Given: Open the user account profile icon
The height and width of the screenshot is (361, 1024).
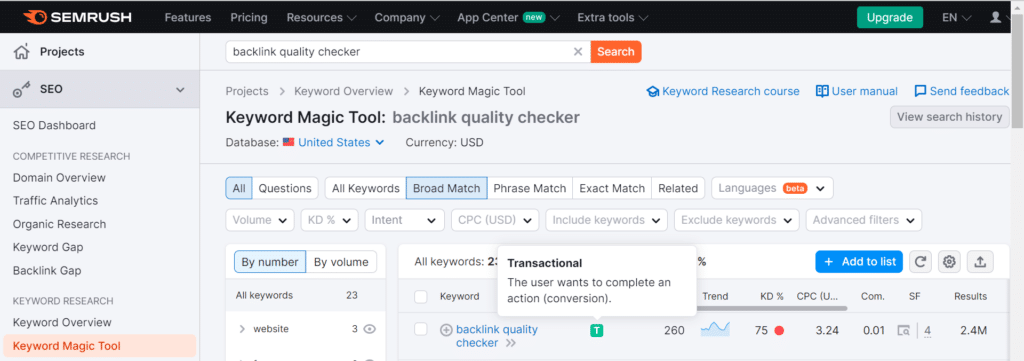Looking at the screenshot, I should (995, 18).
